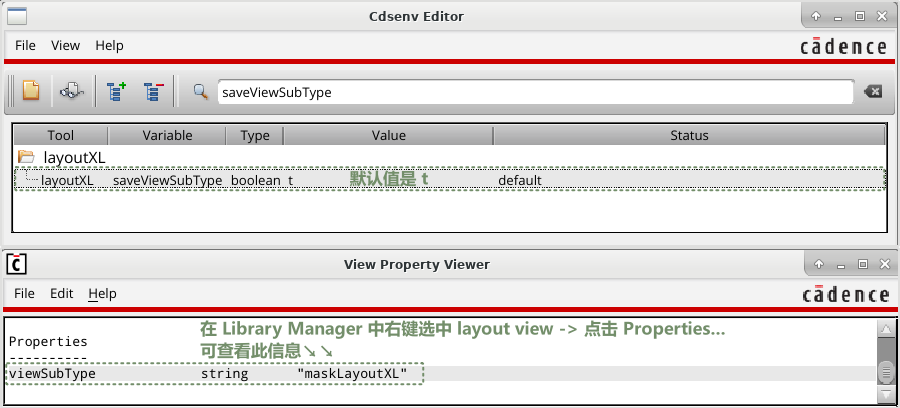
Task: Maximize the Cdsenv Editor window
Action: coord(859,16)
